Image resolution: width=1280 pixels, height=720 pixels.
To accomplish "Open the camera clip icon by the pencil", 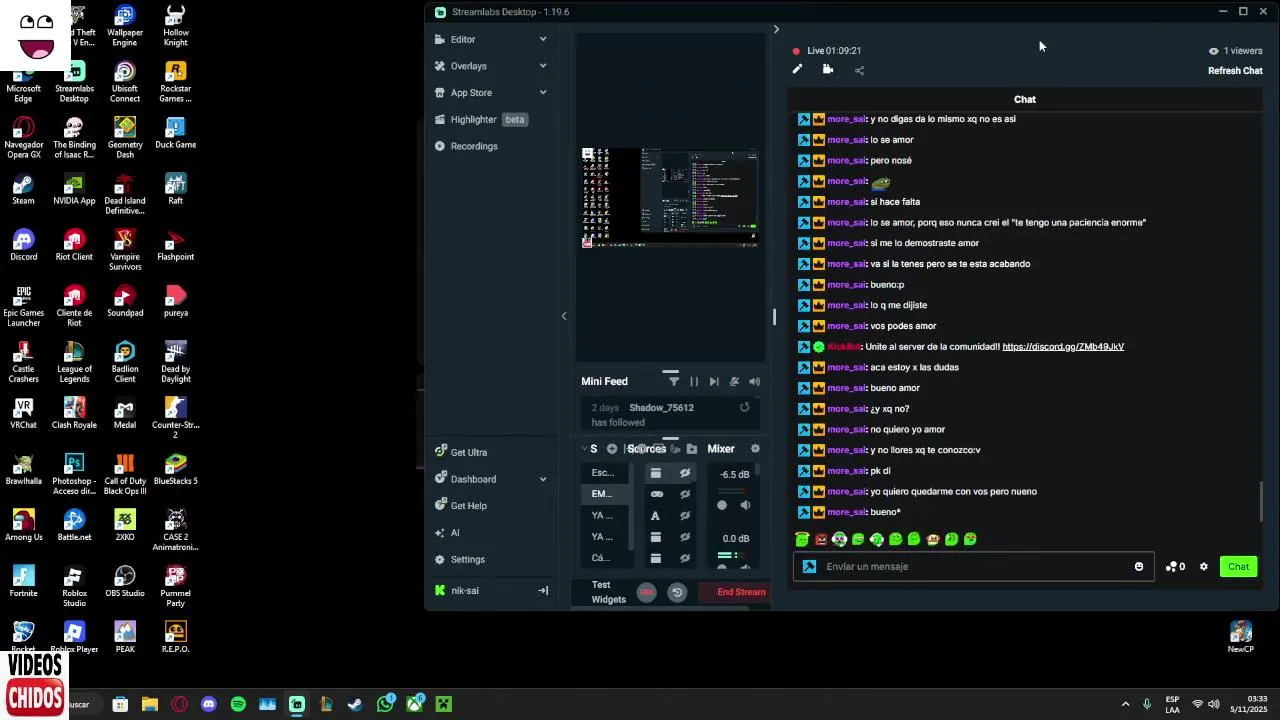I will coord(828,69).
